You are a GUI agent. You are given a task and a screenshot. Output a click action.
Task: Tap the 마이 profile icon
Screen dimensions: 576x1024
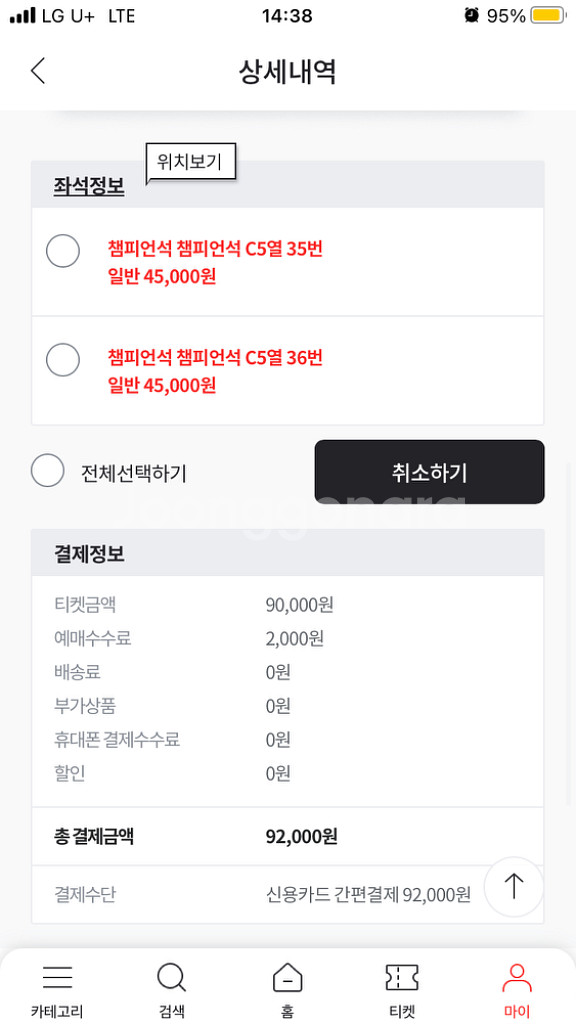pos(517,978)
